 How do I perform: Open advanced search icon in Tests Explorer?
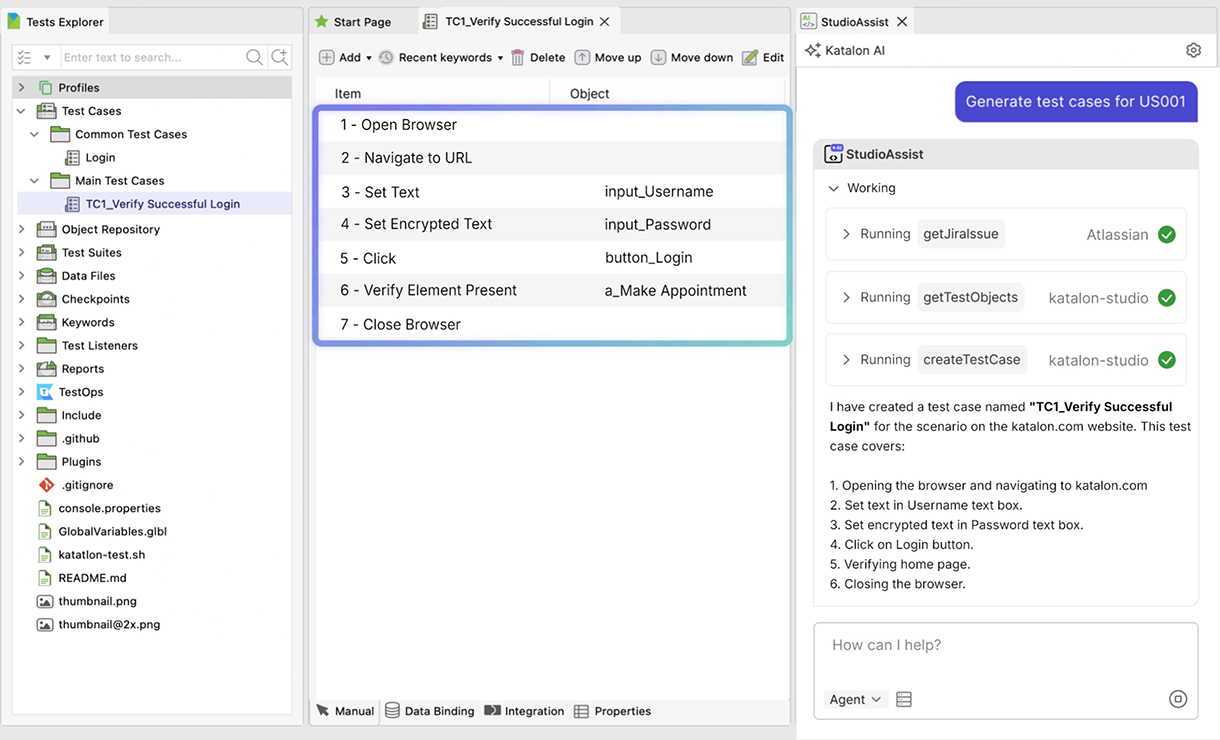coord(280,57)
